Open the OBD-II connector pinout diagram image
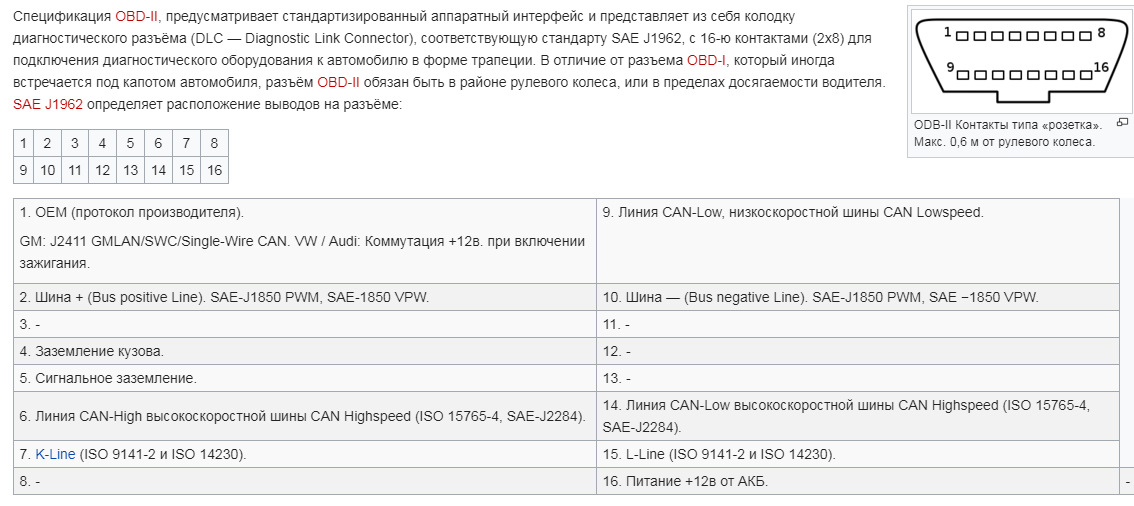The image size is (1134, 506). 1021,60
